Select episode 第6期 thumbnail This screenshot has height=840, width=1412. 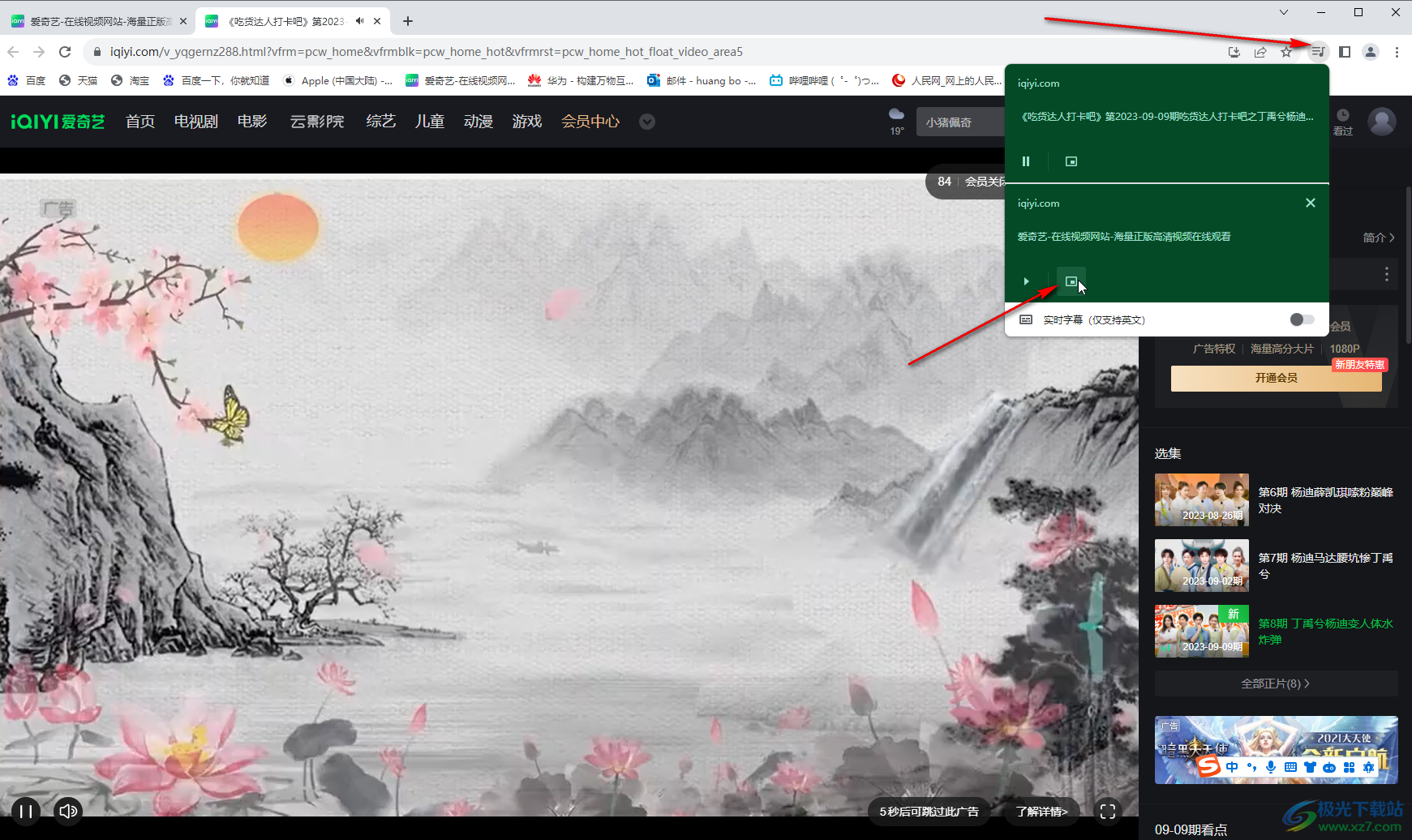tap(1202, 500)
